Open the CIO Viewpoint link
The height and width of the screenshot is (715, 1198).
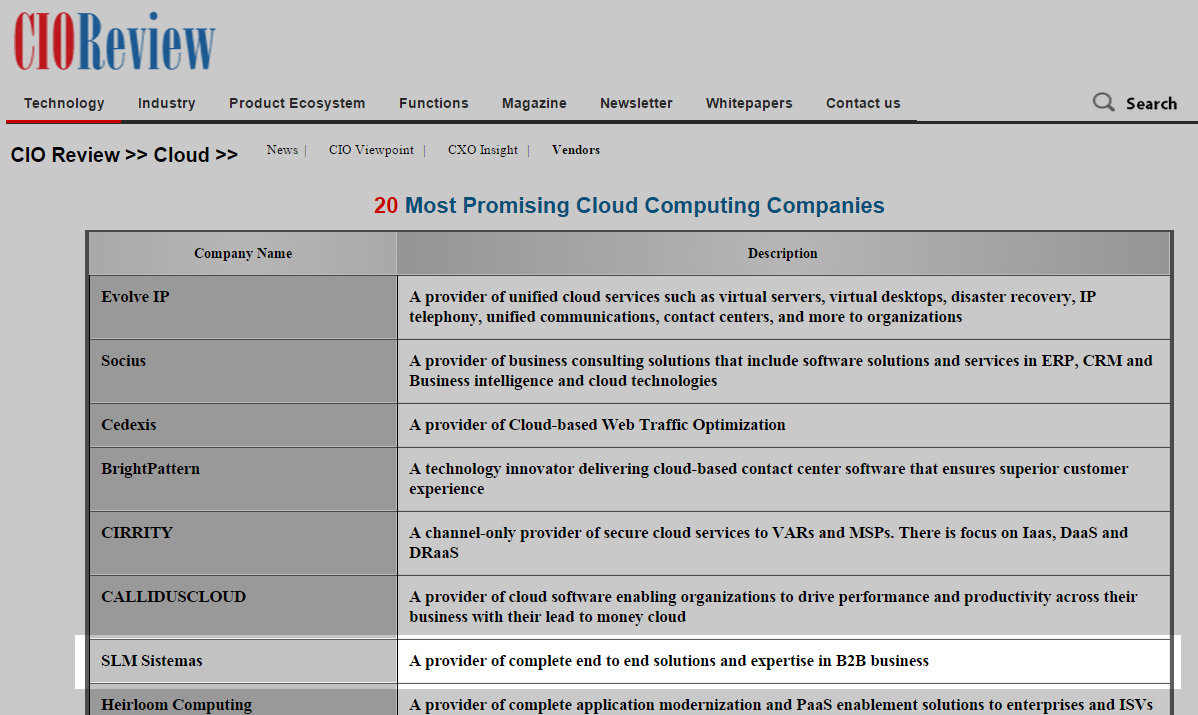[371, 150]
